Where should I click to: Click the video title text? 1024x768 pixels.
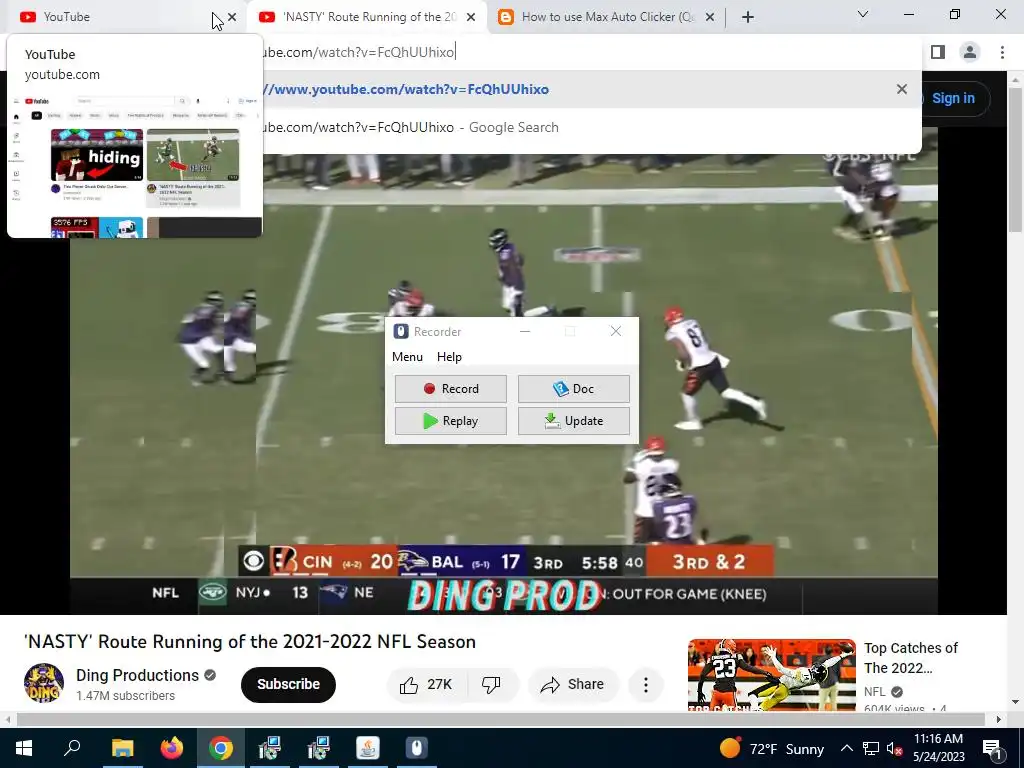pyautogui.click(x=249, y=642)
